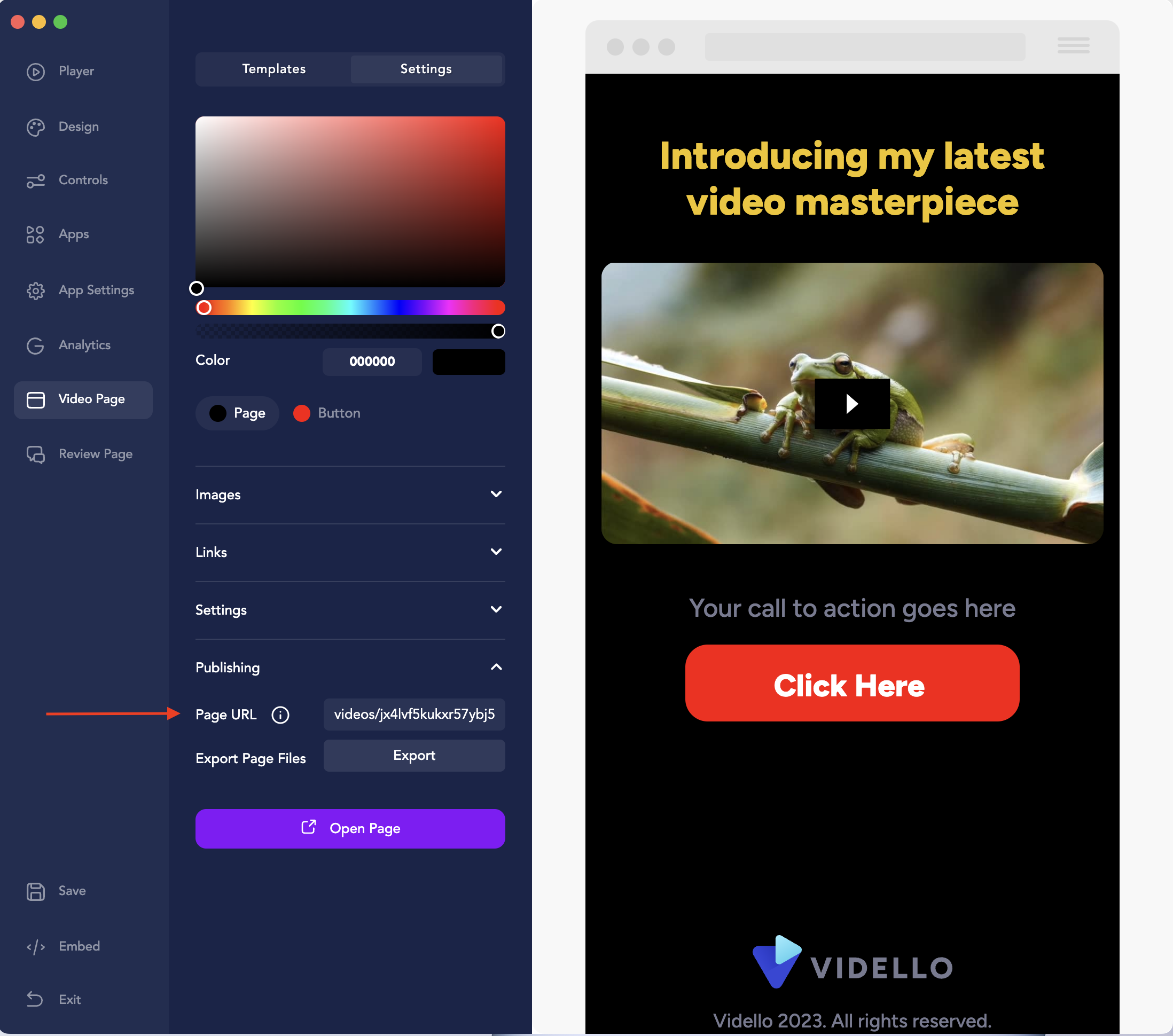Screen dimensions: 1173x1036
Task: Click the Open Page button
Action: 350,829
